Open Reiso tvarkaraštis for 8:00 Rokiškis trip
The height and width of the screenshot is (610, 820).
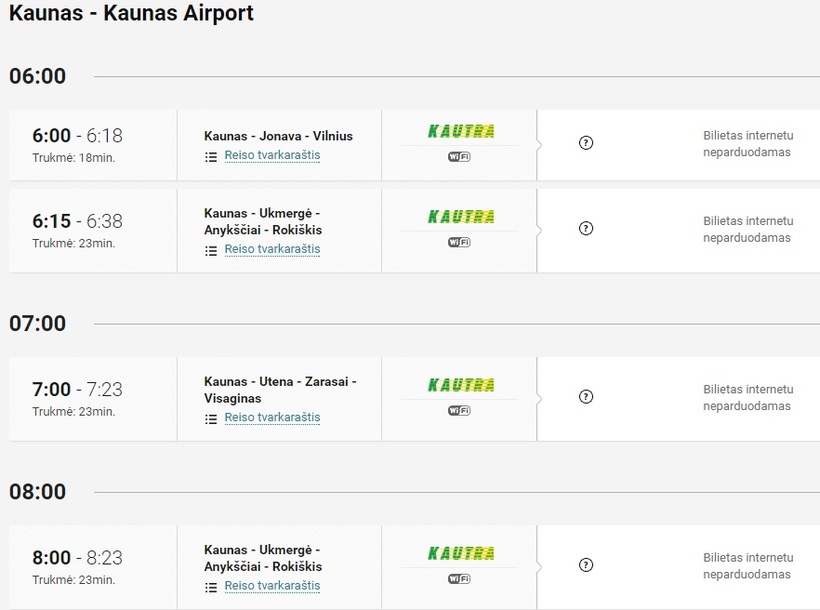[x=272, y=586]
